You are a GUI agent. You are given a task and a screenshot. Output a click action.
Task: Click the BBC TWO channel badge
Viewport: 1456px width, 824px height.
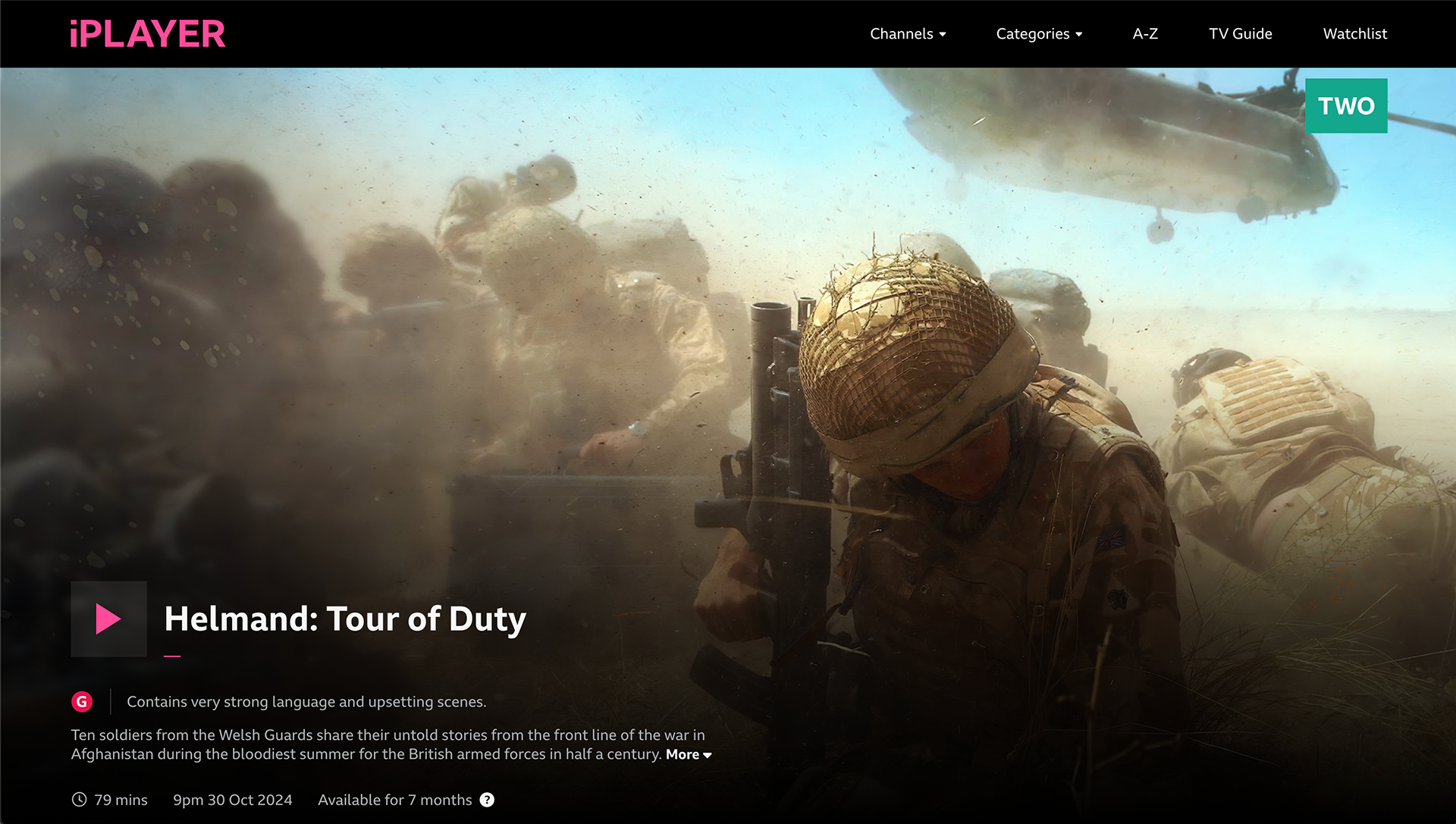pyautogui.click(x=1345, y=106)
